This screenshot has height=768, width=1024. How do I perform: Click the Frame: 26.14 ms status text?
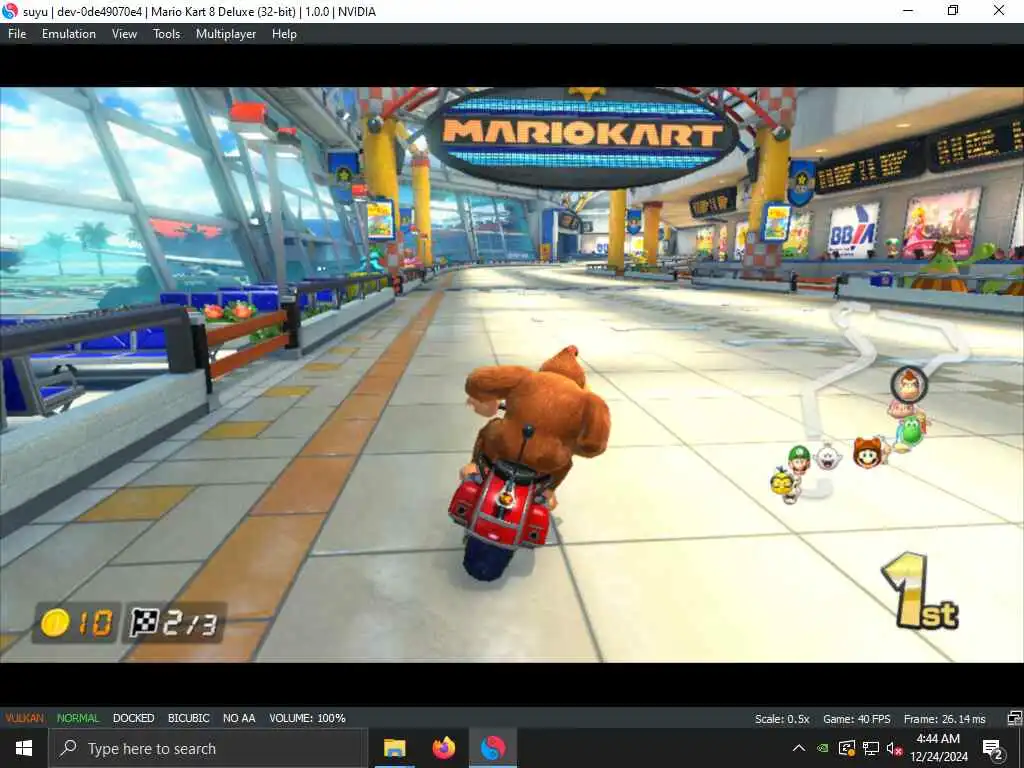point(944,718)
